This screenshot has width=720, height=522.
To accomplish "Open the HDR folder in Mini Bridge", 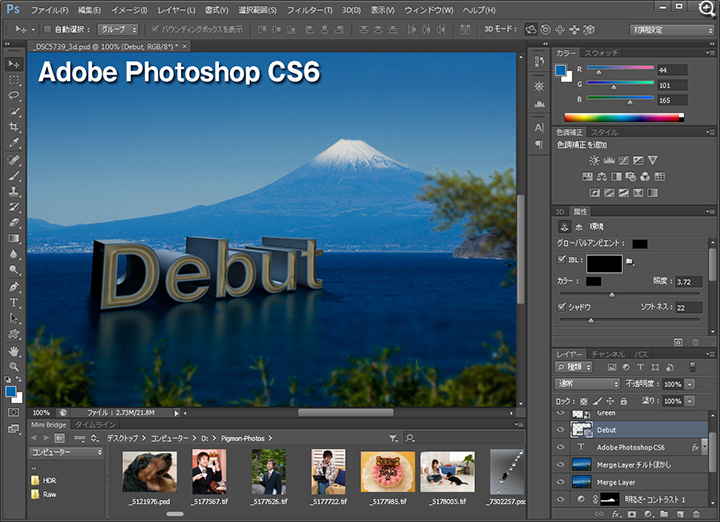I will tap(50, 481).
